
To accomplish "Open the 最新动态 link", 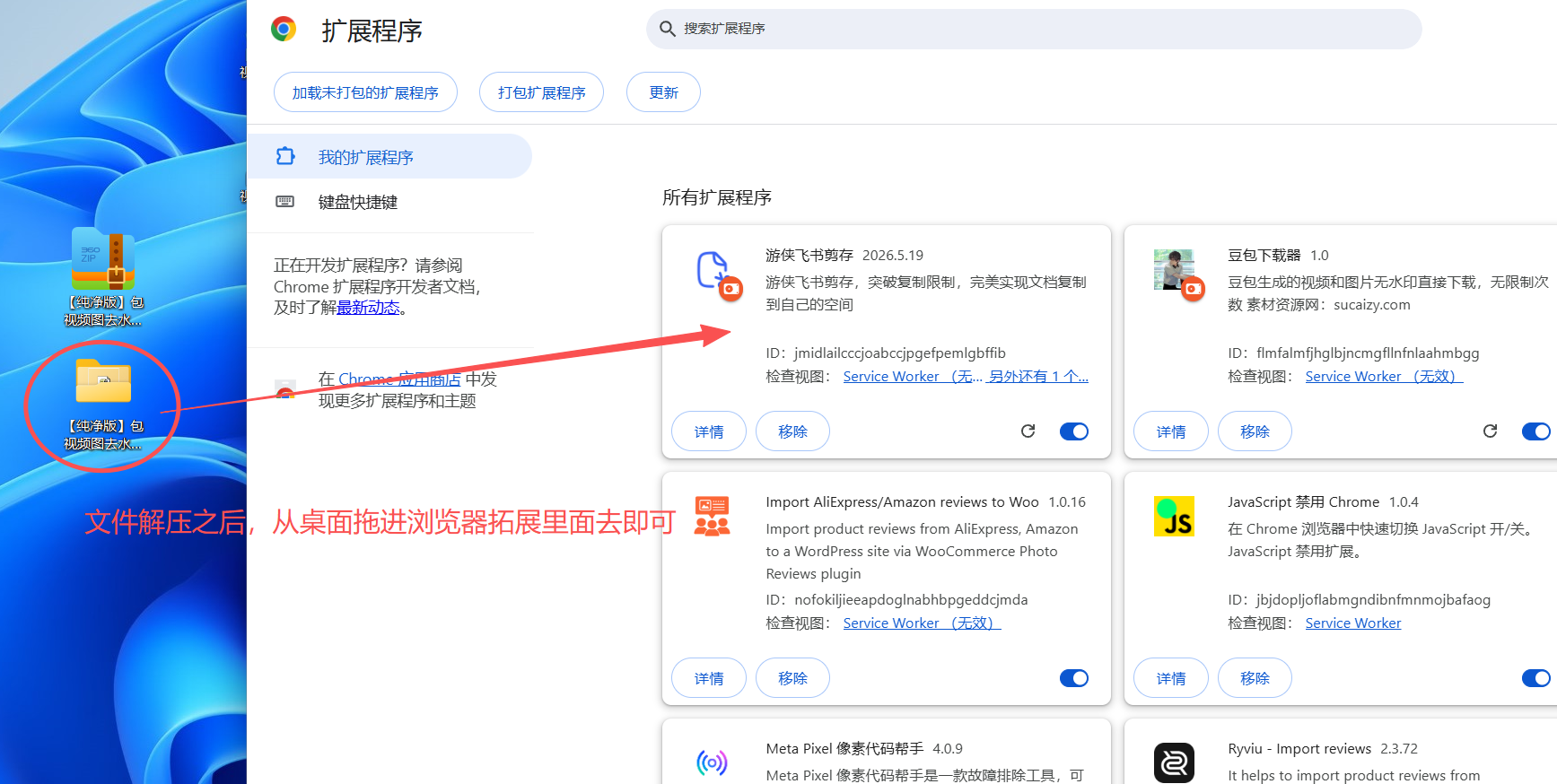I will click(x=368, y=308).
